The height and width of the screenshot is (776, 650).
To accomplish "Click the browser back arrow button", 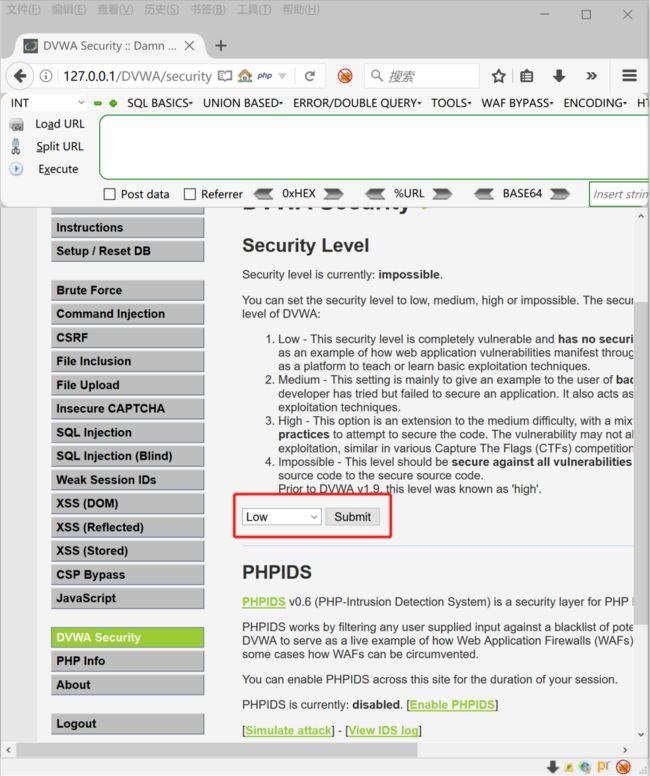I will [x=20, y=76].
